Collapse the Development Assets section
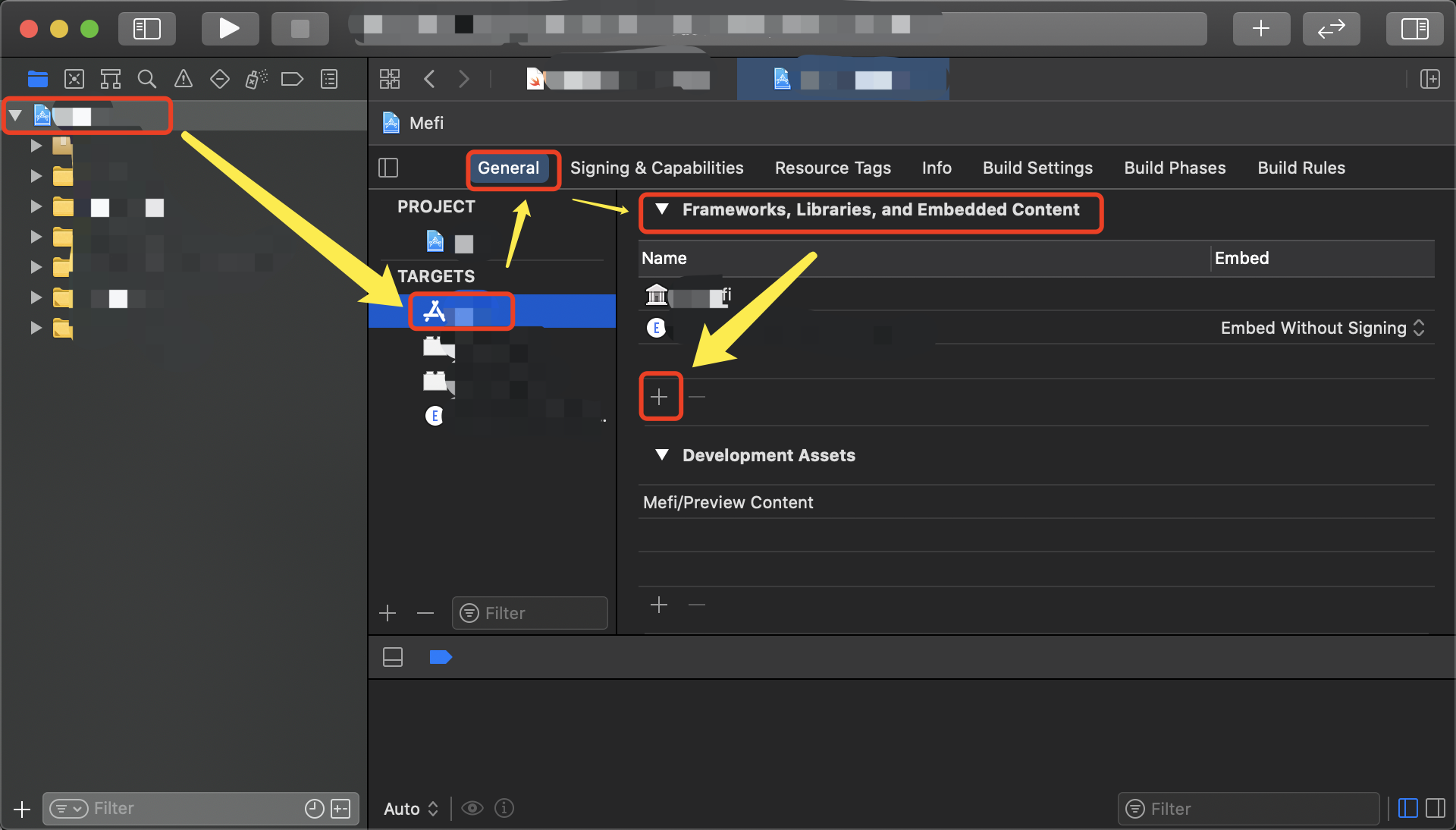 662,455
